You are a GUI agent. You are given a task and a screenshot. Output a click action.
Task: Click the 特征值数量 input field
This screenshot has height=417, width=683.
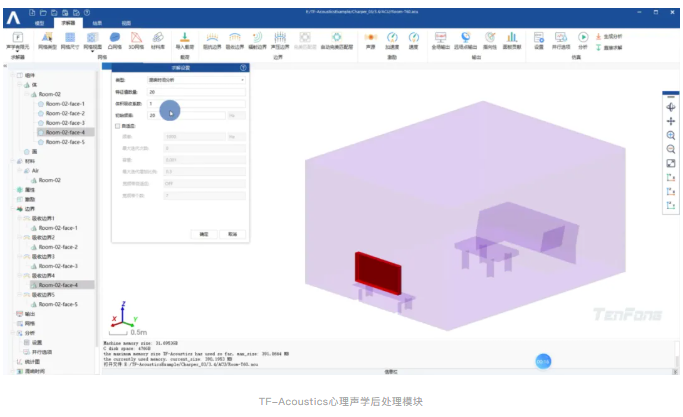(x=196, y=92)
